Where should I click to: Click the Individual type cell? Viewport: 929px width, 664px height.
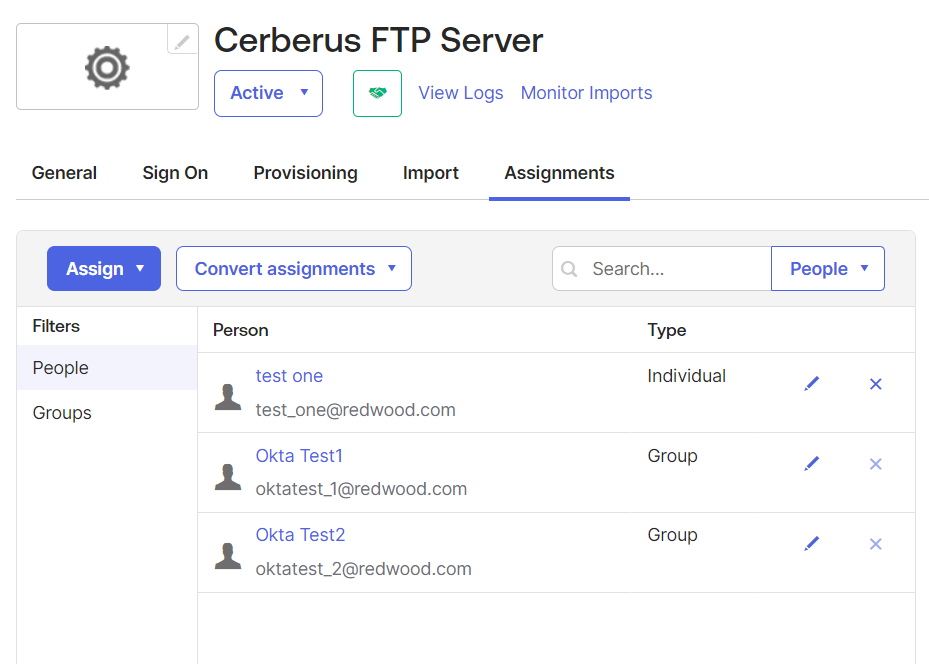pos(687,376)
